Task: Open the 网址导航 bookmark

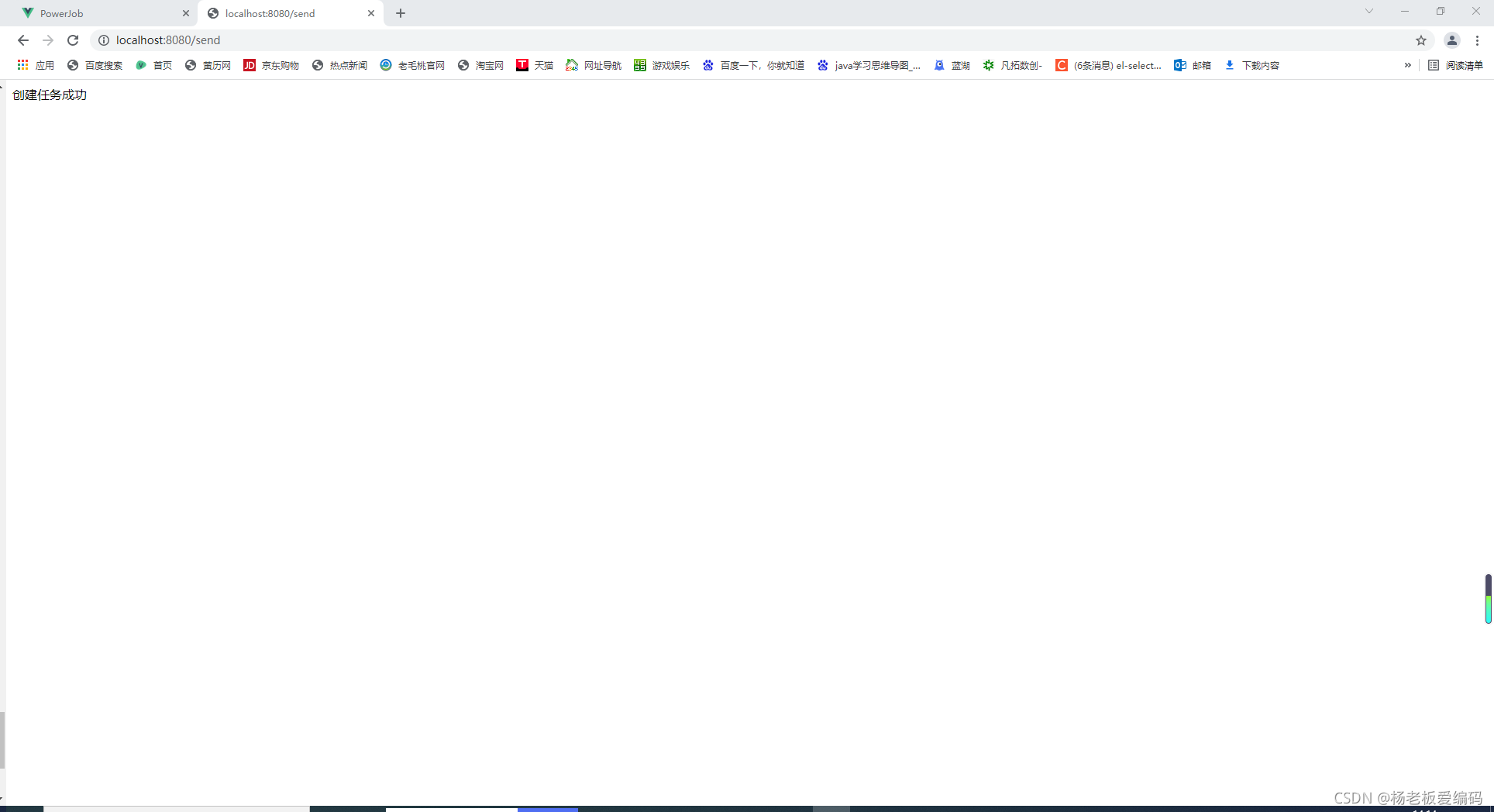Action: point(594,65)
